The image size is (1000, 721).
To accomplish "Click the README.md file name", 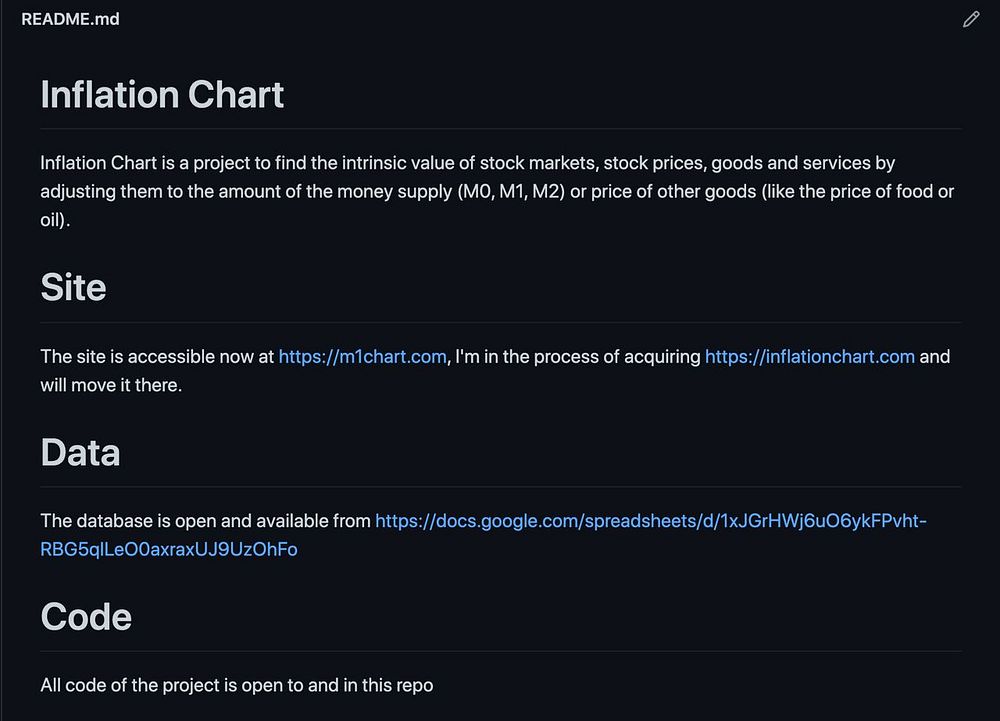I will click(x=70, y=19).
